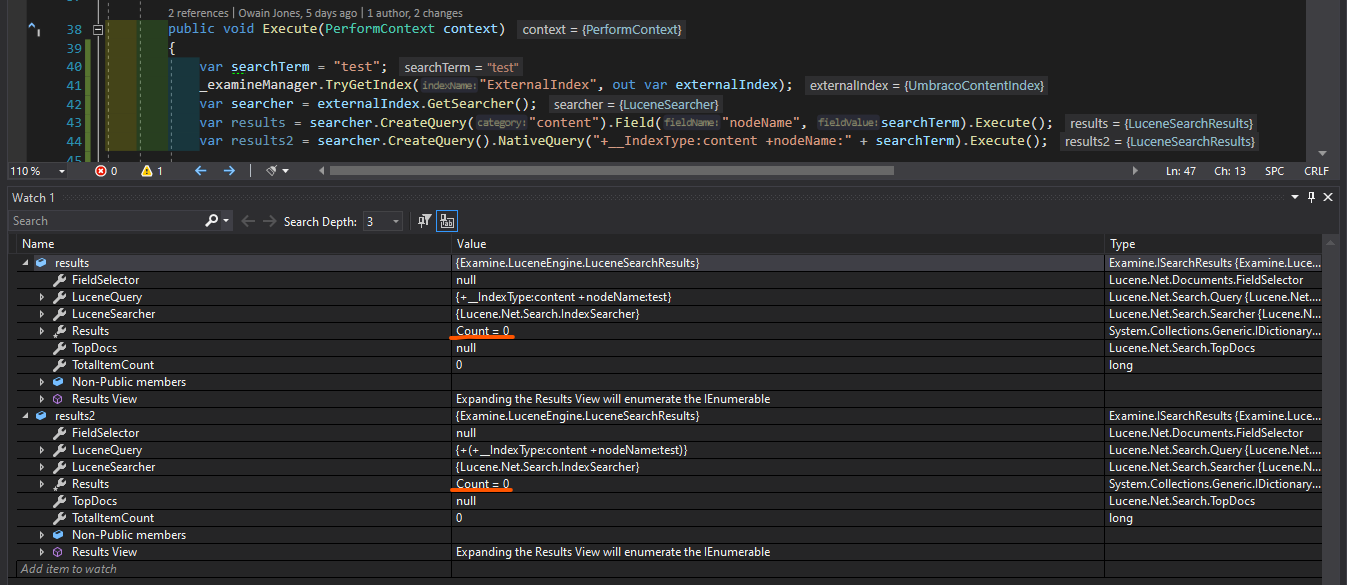Image resolution: width=1347 pixels, height=585 pixels.
Task: Click the '1 author, 2 changes' CodeLens link
Action: (414, 13)
